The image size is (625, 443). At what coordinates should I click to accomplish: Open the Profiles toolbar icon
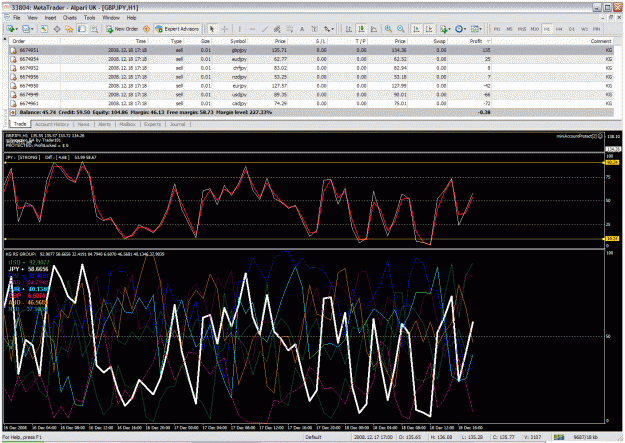click(x=26, y=29)
